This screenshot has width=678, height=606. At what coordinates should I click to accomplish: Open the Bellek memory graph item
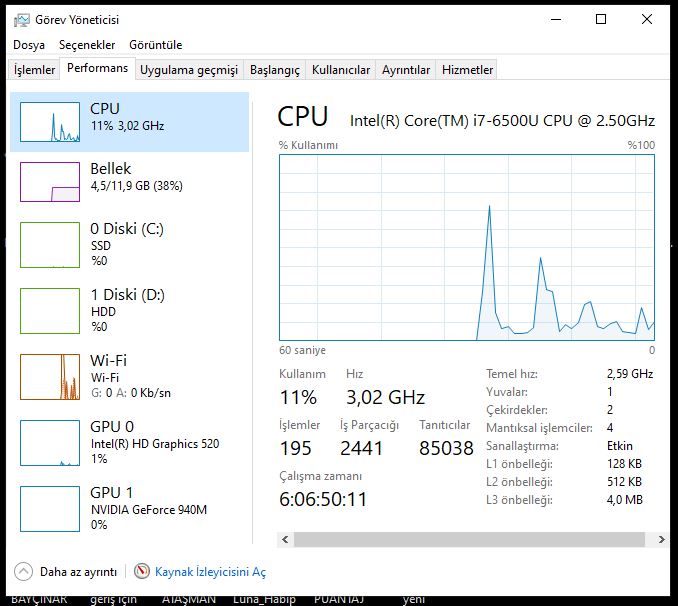coord(50,182)
